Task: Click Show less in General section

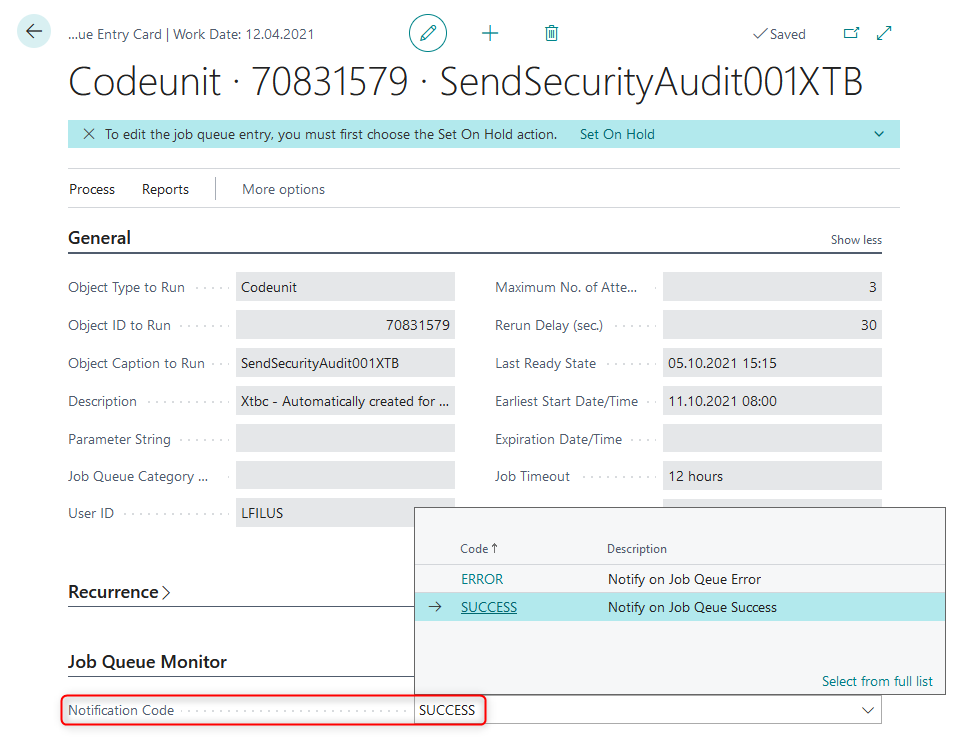Action: click(856, 240)
